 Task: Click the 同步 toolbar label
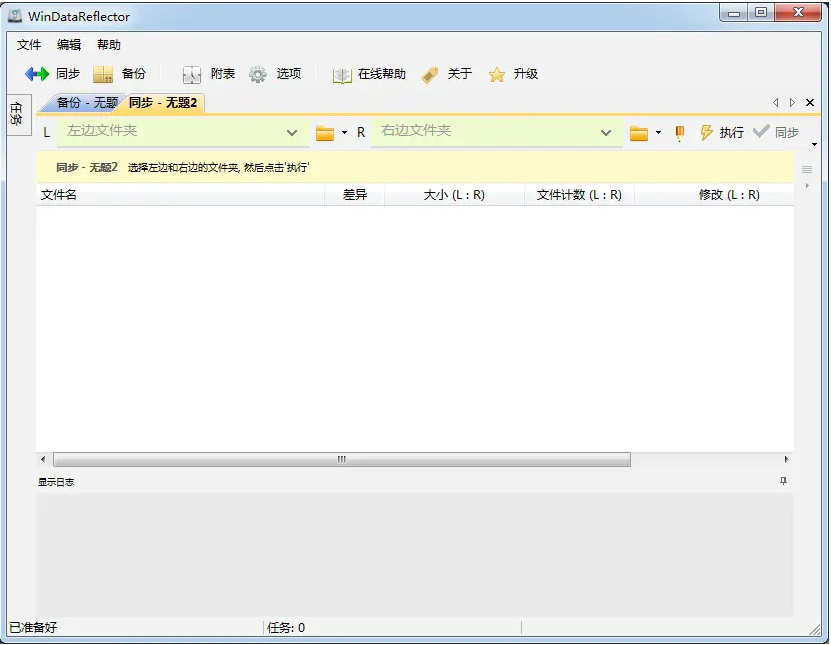pyautogui.click(x=68, y=74)
